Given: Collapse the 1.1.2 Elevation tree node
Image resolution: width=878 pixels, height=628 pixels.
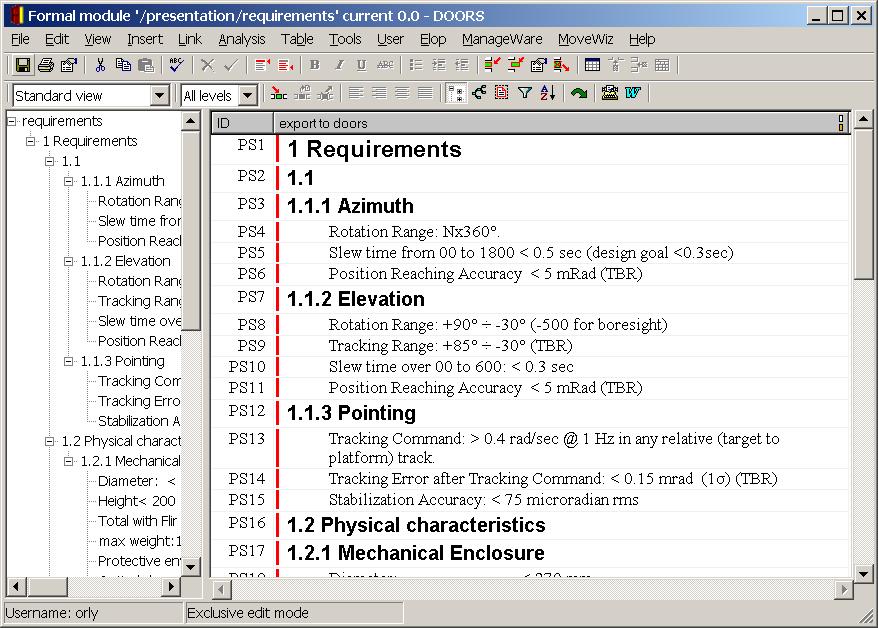Looking at the screenshot, I should pos(68,261).
